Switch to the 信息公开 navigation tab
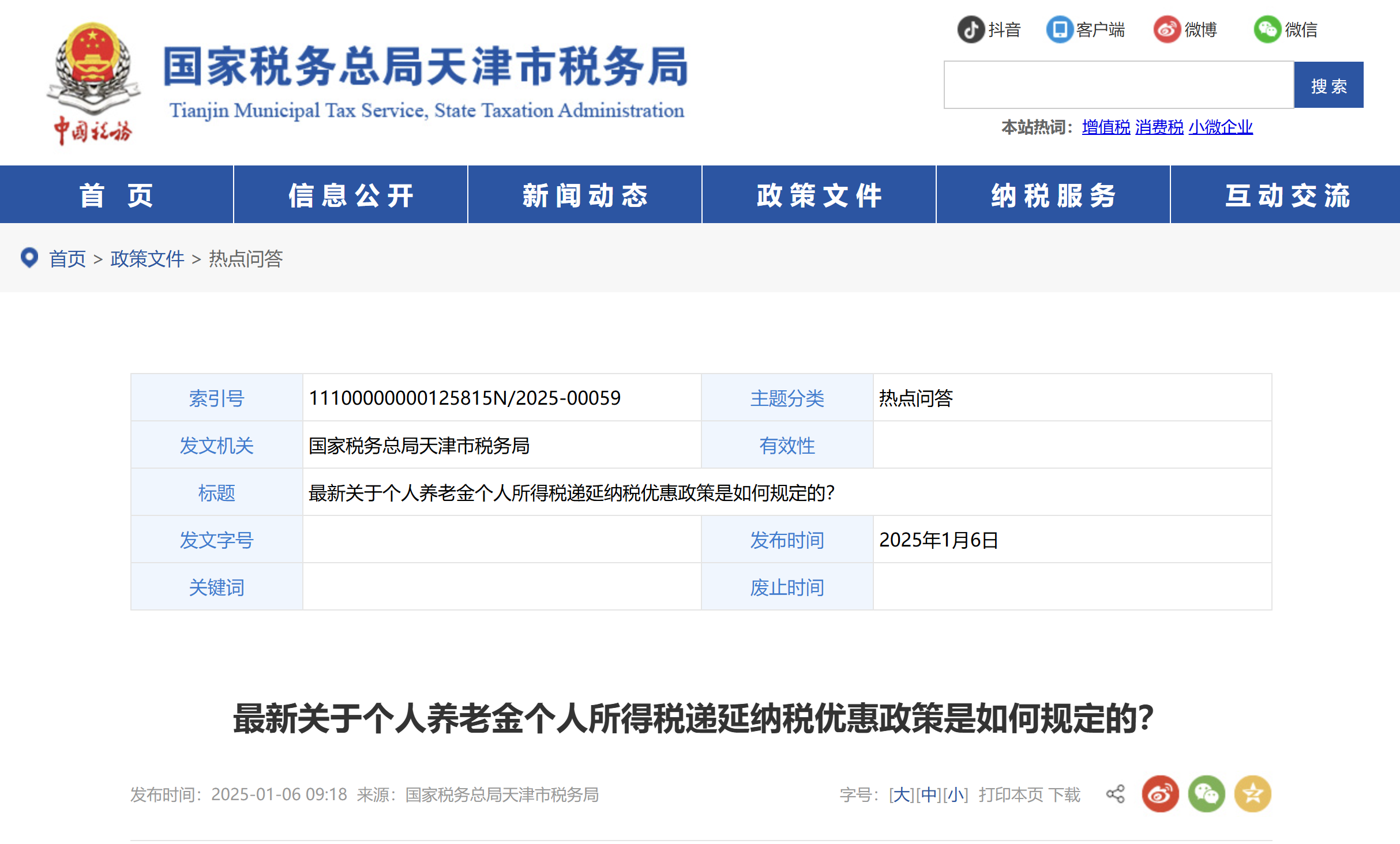1400x844 pixels. (350, 194)
